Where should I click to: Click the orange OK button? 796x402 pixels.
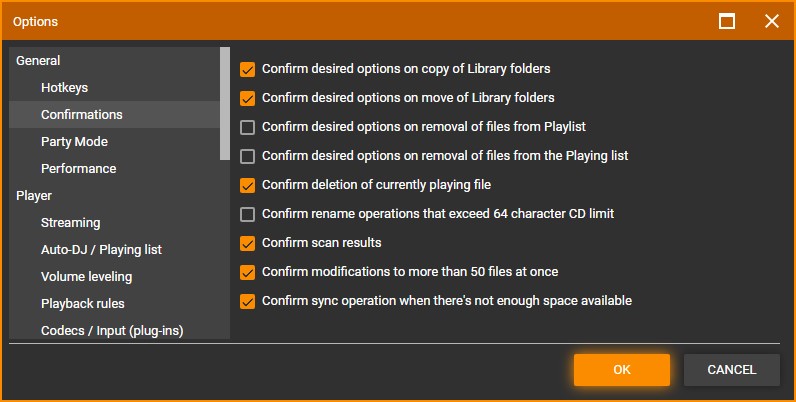(621, 370)
